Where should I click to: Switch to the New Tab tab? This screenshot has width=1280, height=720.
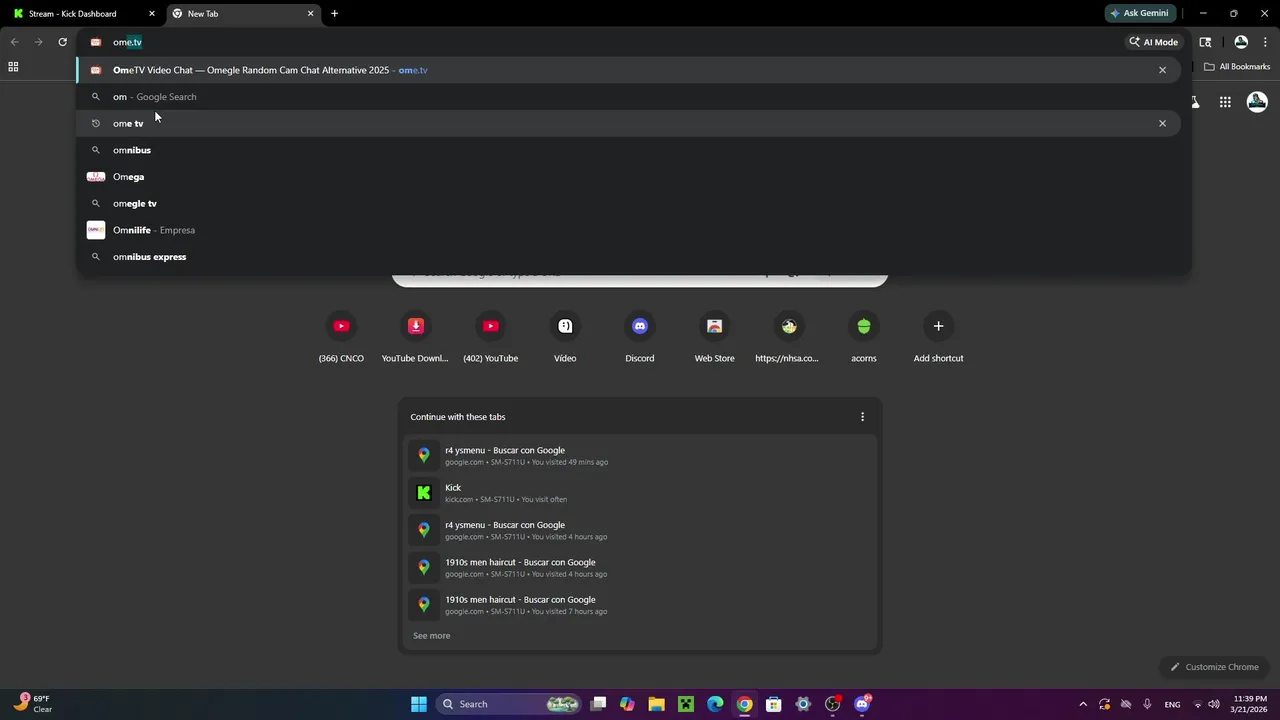point(242,14)
